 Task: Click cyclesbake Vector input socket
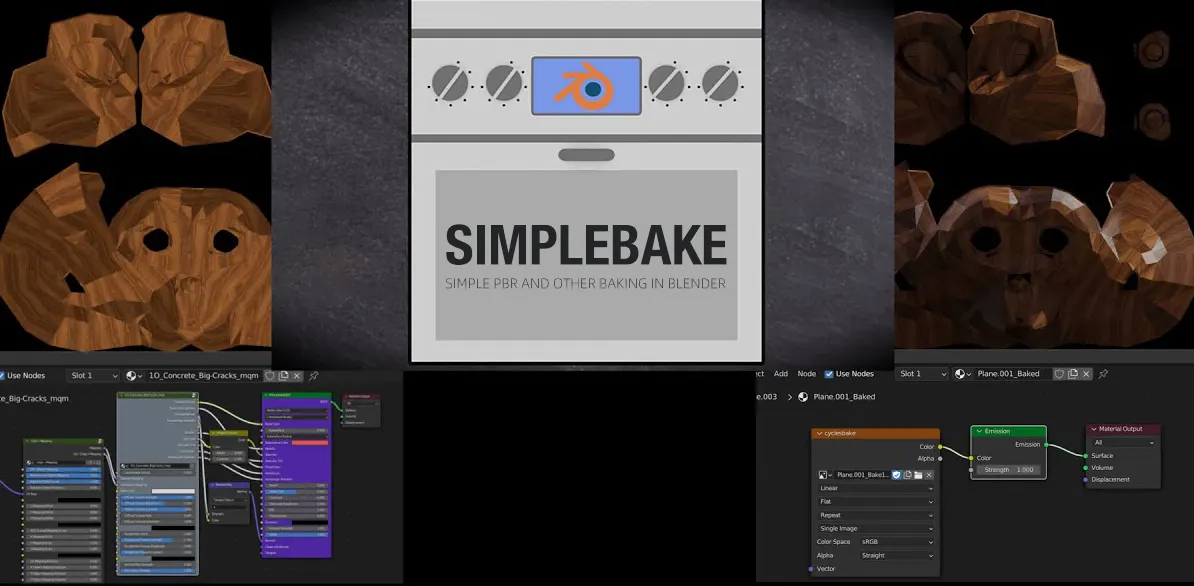812,568
